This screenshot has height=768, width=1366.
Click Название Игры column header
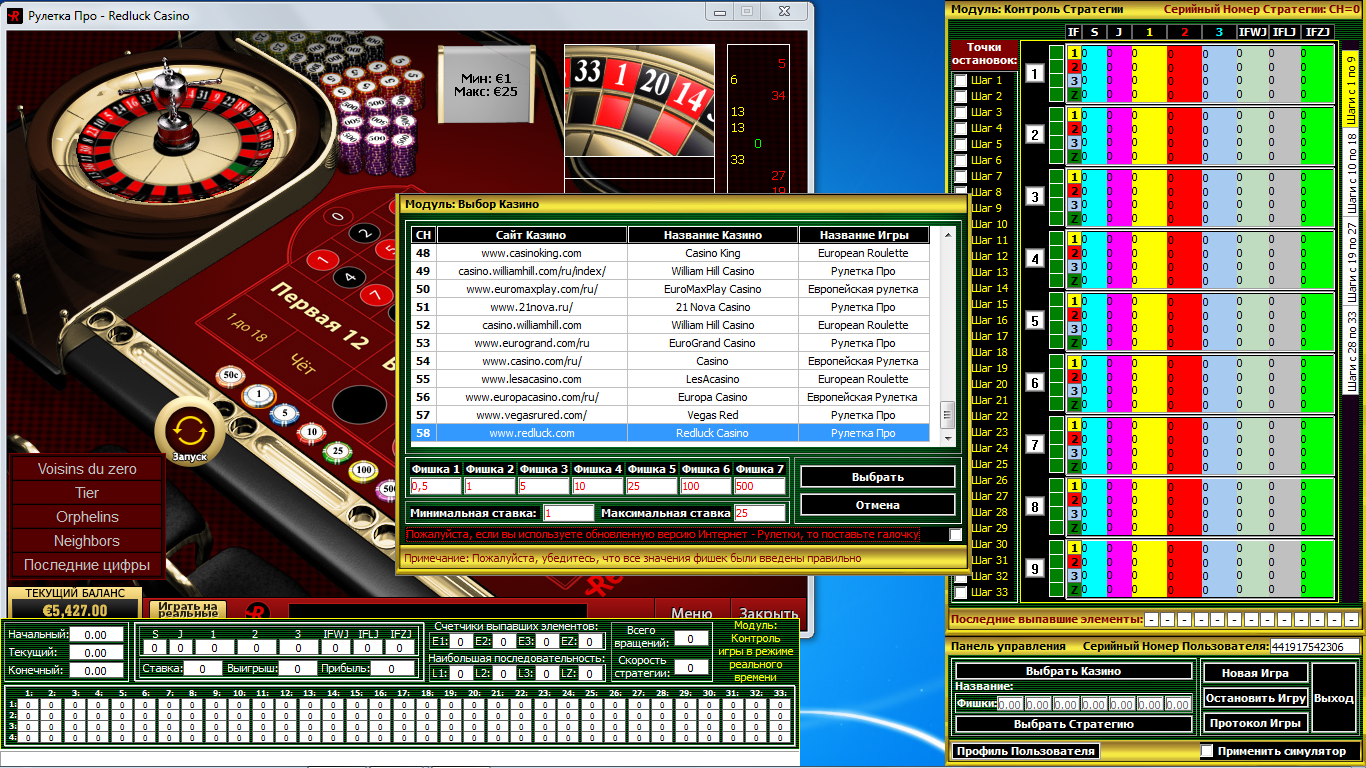click(x=864, y=235)
